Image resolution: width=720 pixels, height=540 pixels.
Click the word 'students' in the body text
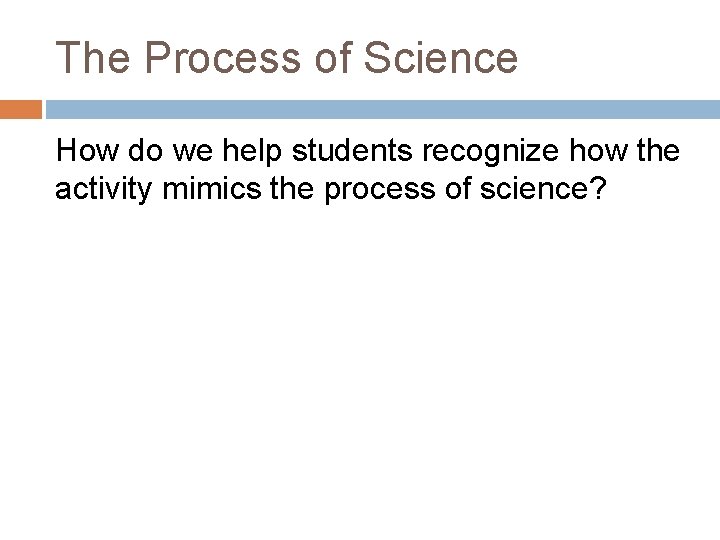coord(352,150)
